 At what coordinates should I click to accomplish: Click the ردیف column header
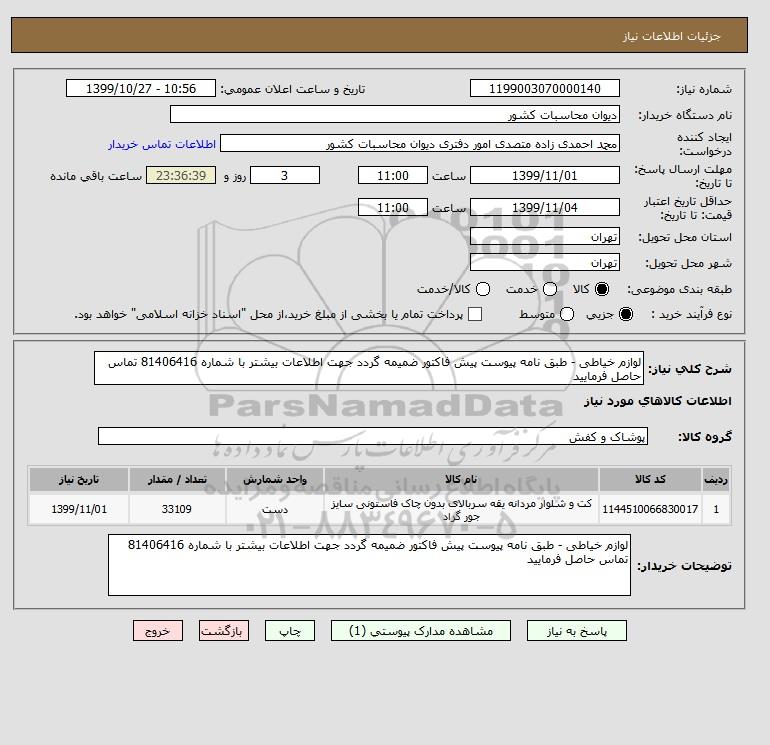click(x=716, y=479)
